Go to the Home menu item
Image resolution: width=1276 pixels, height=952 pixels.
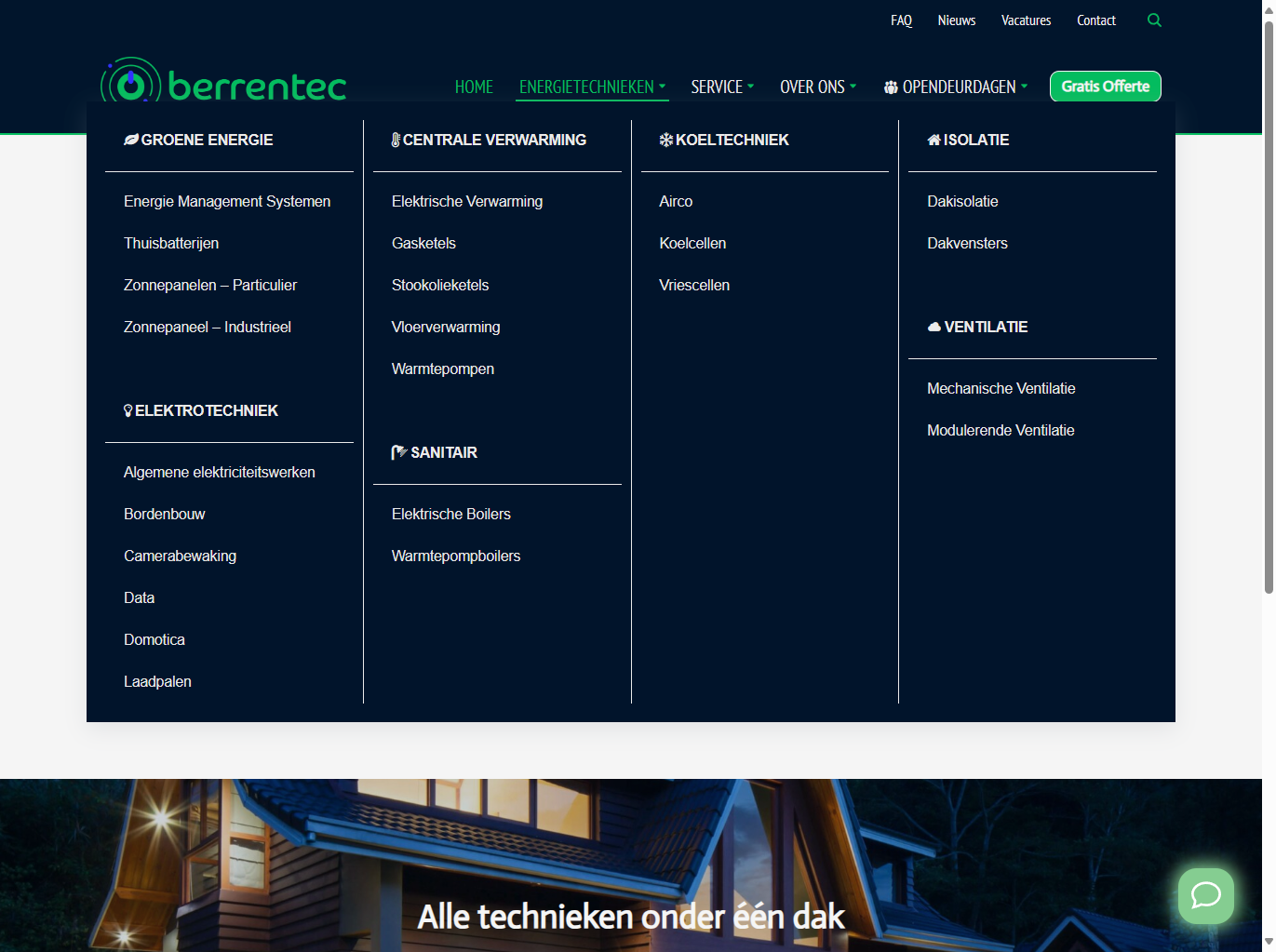[x=474, y=87]
